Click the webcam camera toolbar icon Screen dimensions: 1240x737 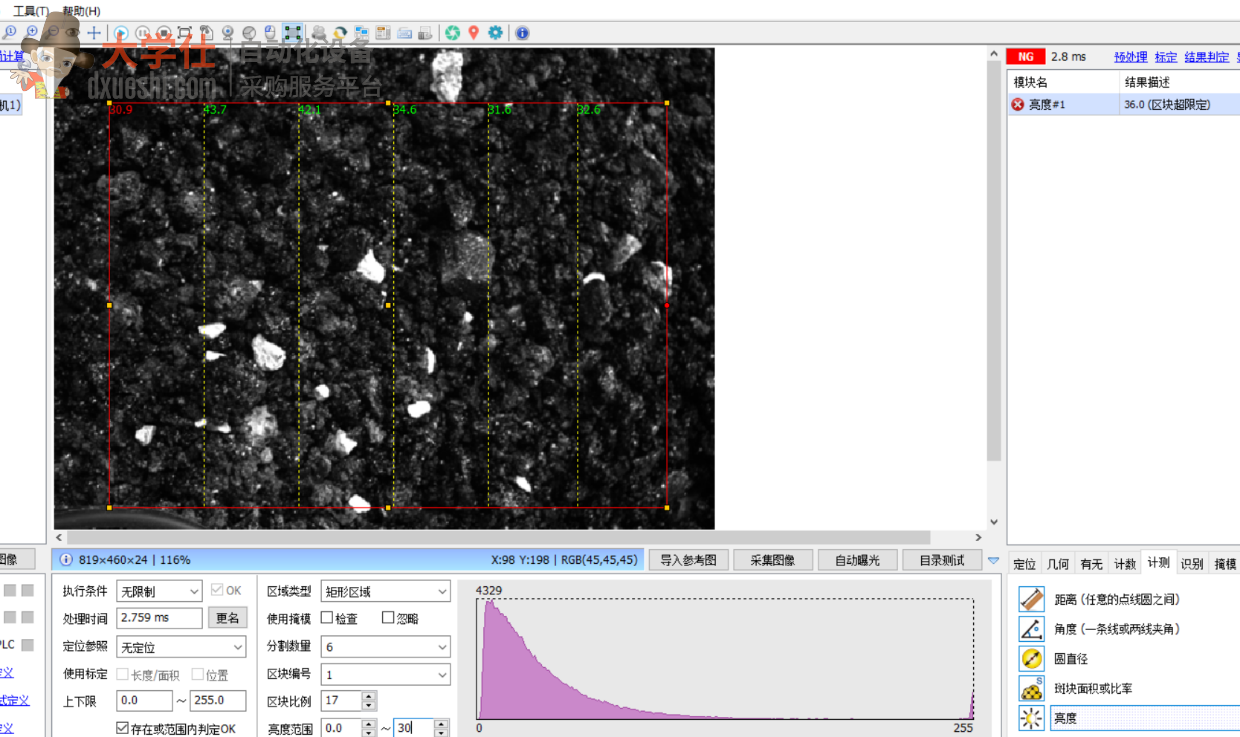pyautogui.click(x=227, y=33)
